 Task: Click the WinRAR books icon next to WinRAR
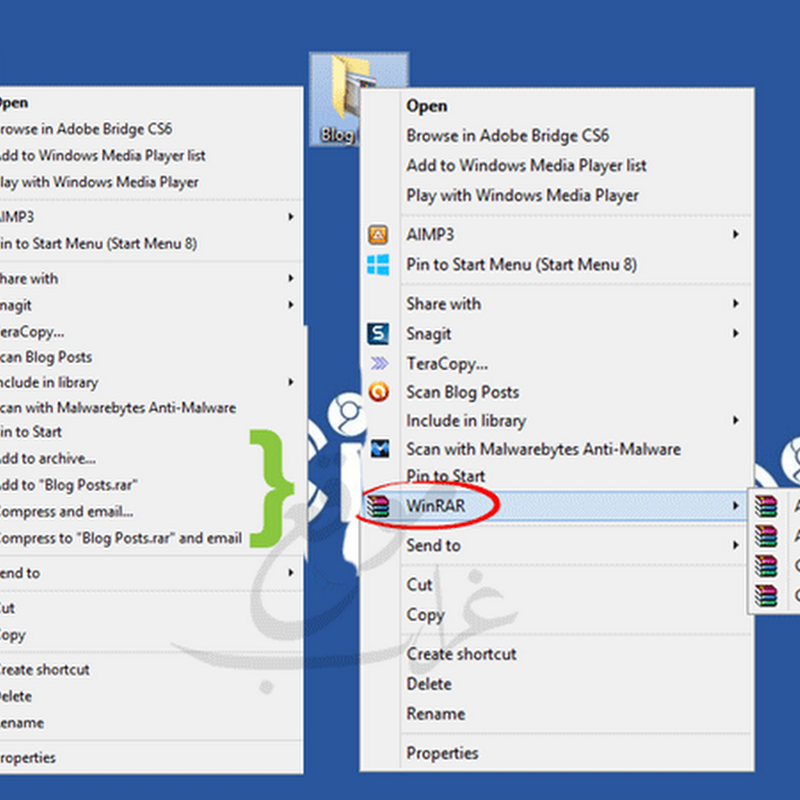point(378,506)
